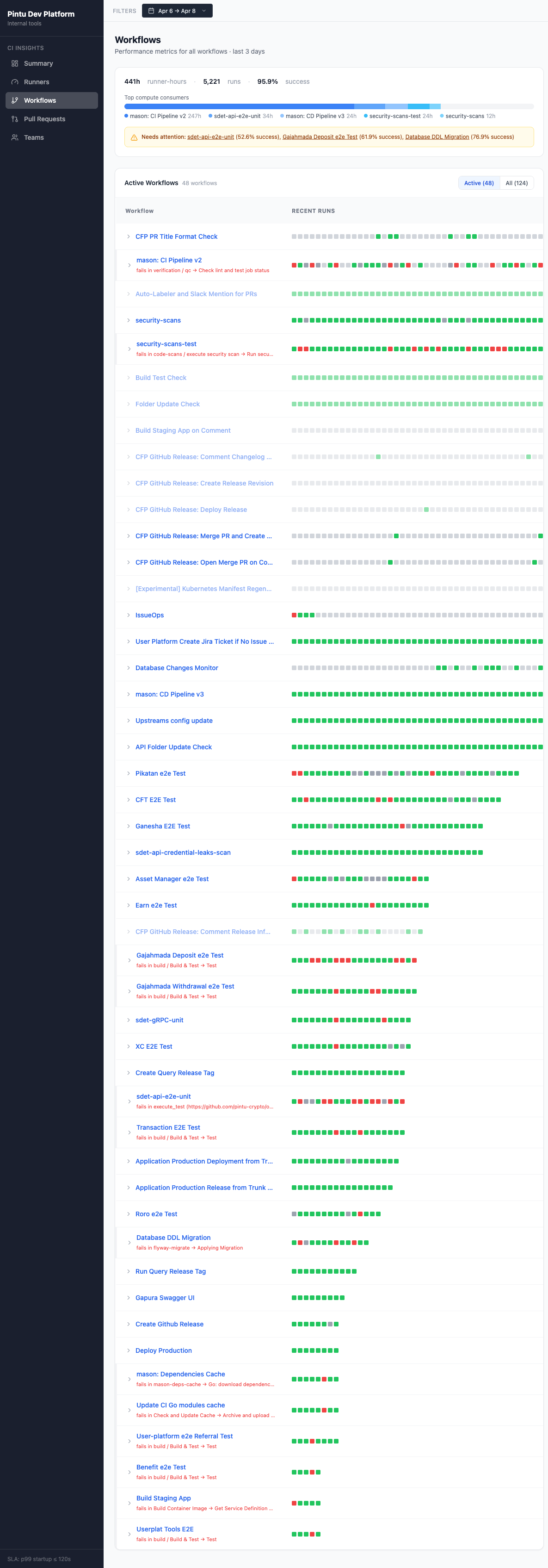Click the warning triangle in attention banner
The height and width of the screenshot is (1568, 548).
point(134,137)
